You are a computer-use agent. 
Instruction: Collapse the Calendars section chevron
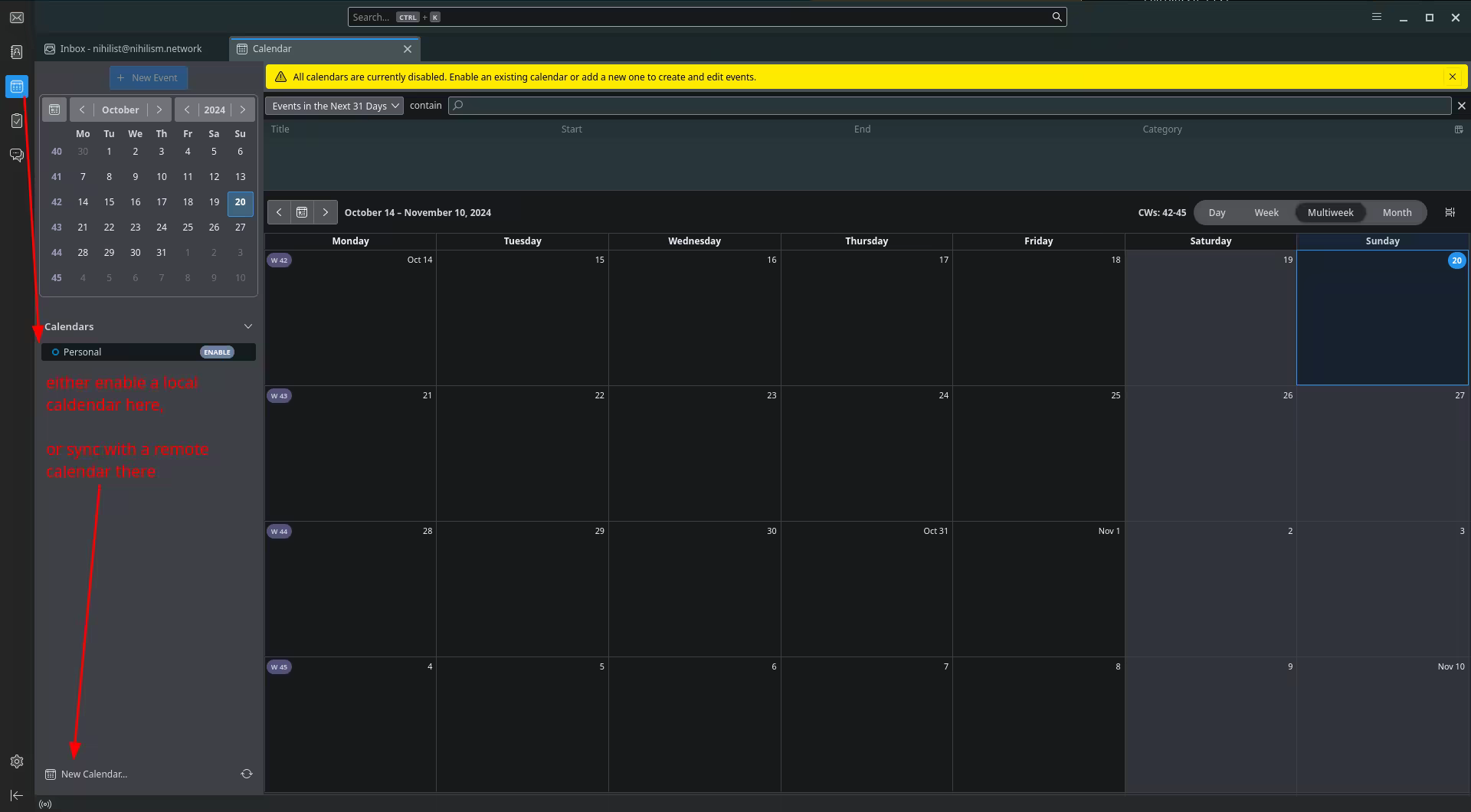coord(247,326)
